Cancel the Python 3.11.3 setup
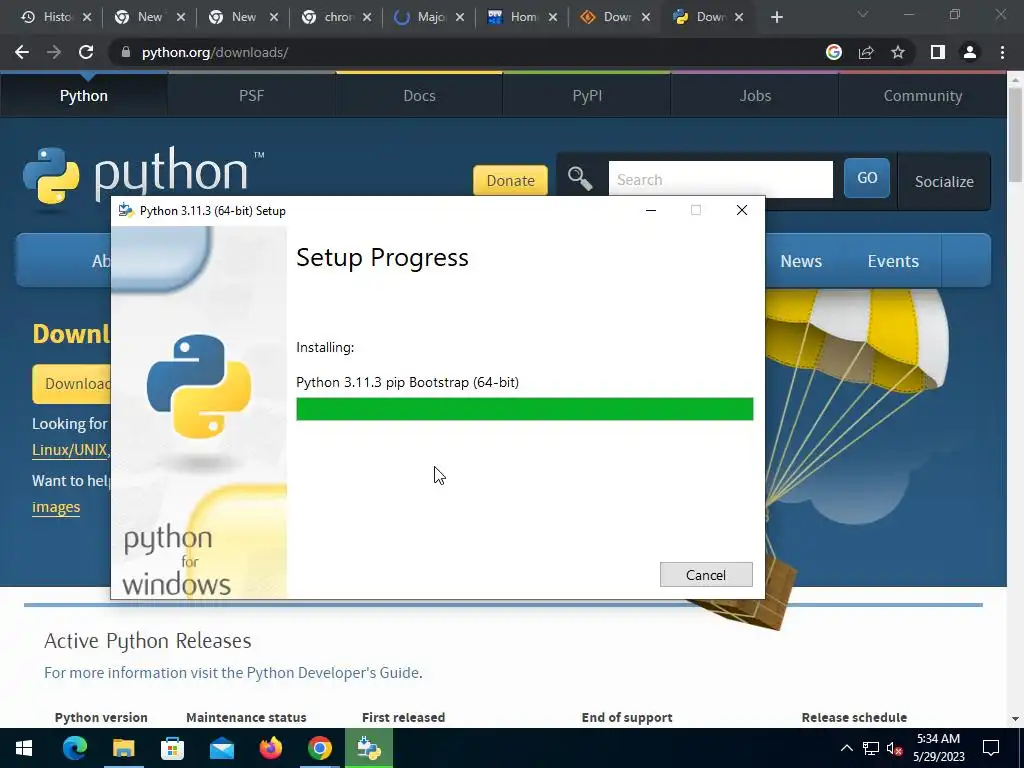 point(706,575)
